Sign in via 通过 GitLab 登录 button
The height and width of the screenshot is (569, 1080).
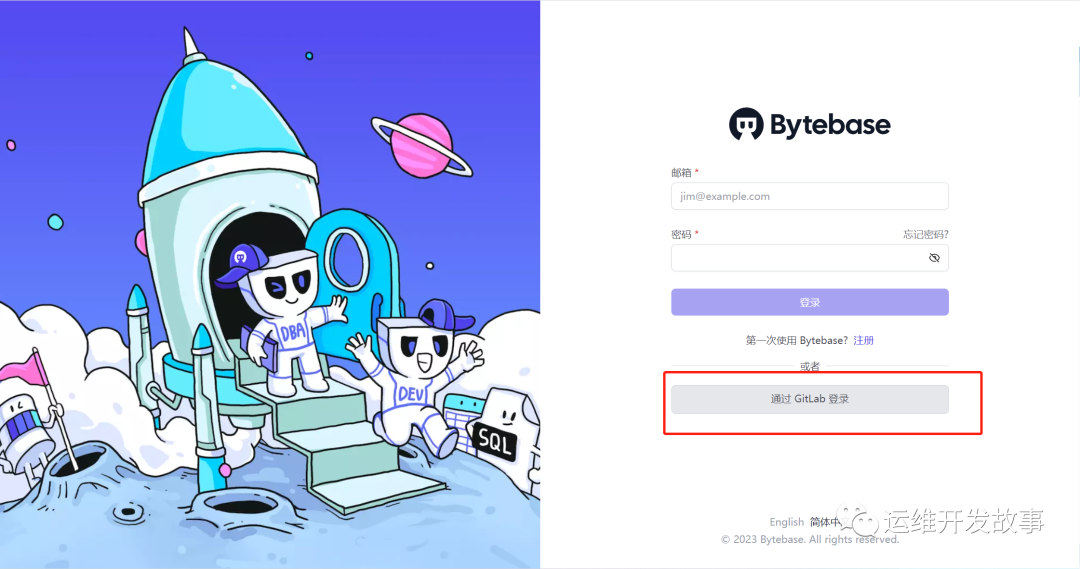tap(809, 399)
